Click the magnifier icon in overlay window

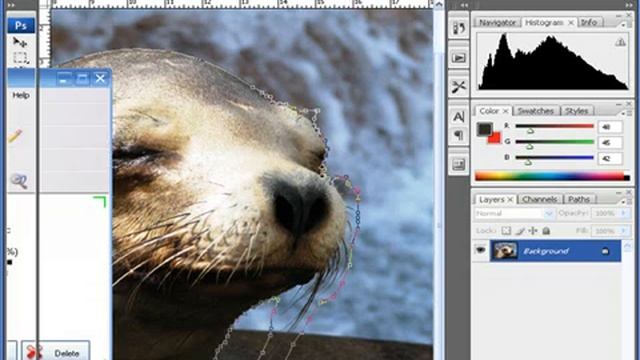[19, 181]
